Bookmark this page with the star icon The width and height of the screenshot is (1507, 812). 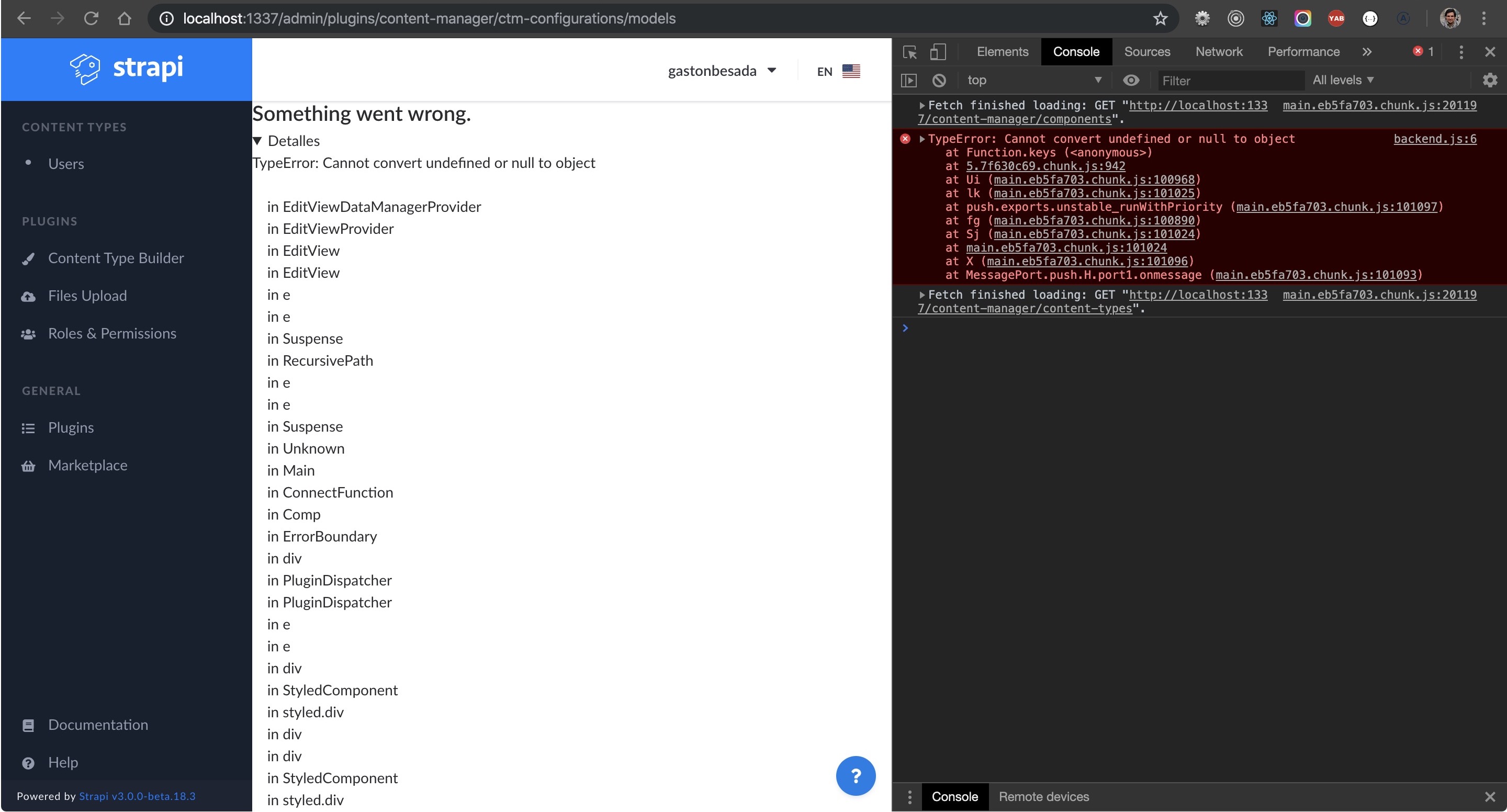click(x=1160, y=19)
